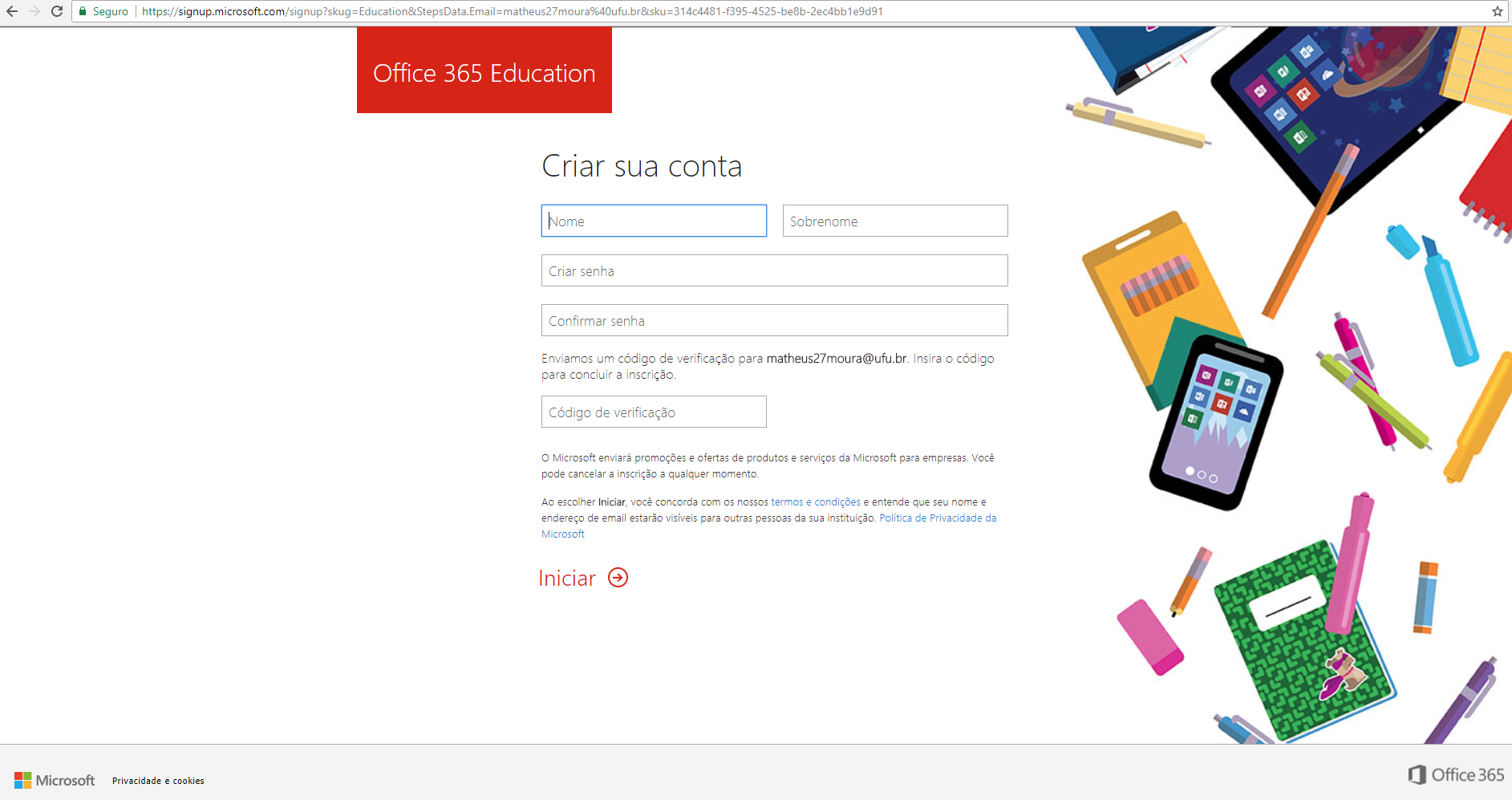Screen dimensions: 1512x800
Task: Reload the page with refresh icon
Action: click(x=57, y=11)
